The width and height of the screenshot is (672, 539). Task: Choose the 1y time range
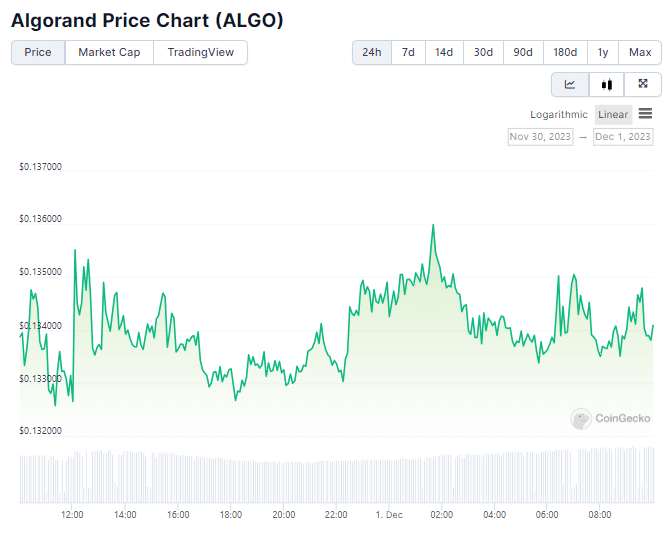pyautogui.click(x=603, y=52)
